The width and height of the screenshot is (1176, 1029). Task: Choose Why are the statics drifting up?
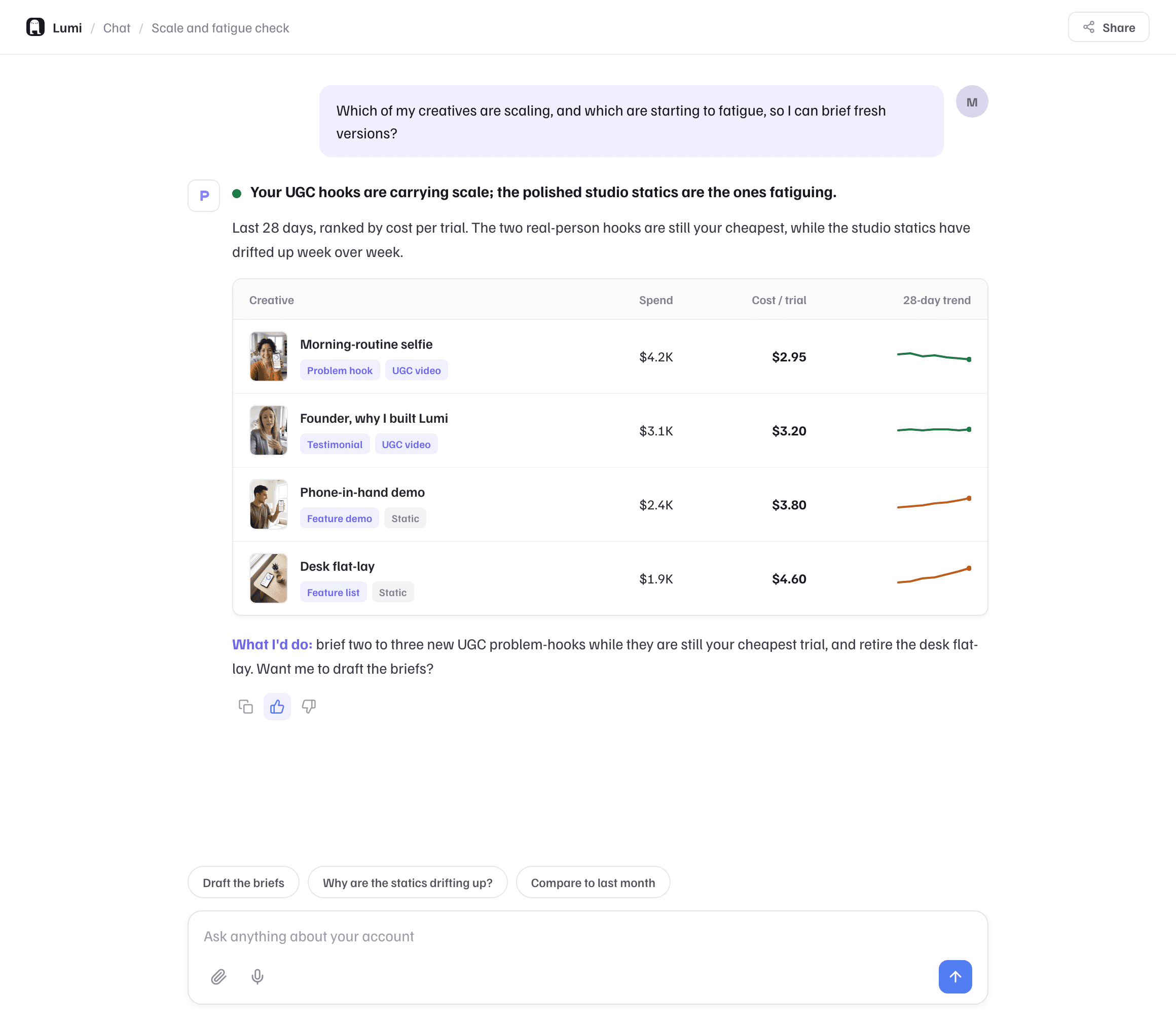click(408, 883)
